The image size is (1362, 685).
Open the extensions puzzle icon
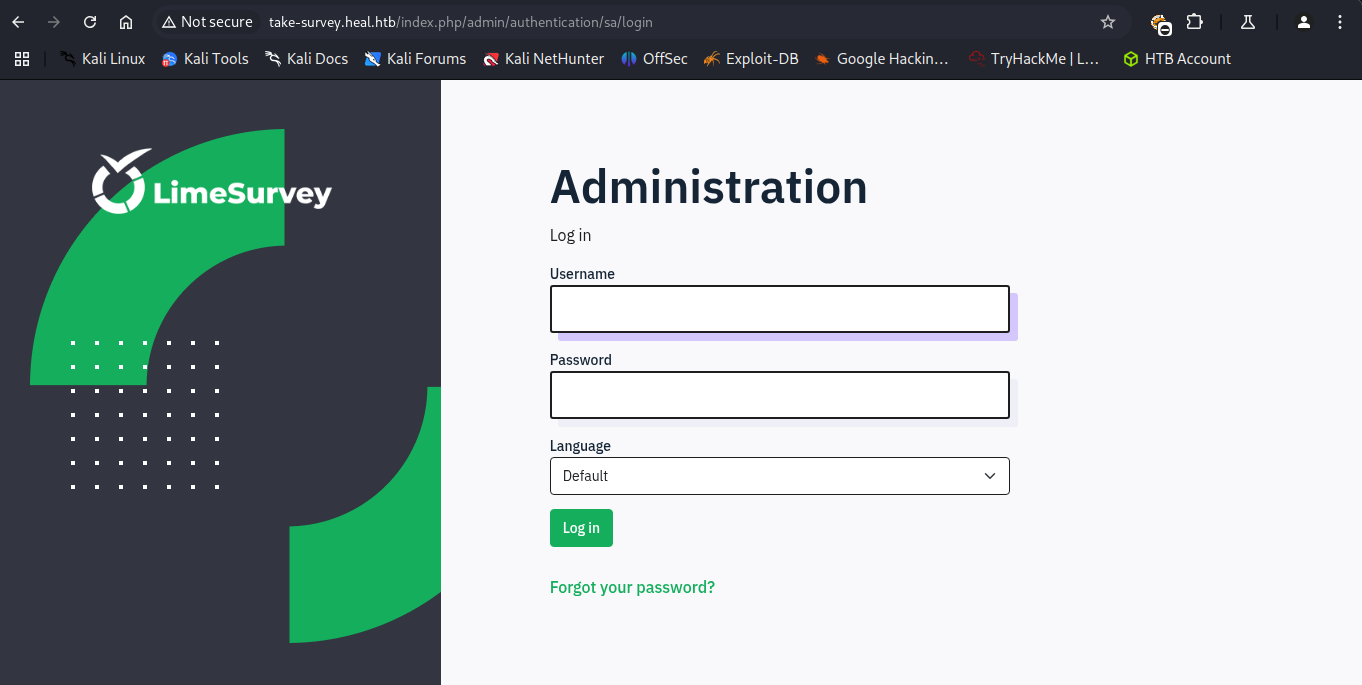click(1194, 22)
